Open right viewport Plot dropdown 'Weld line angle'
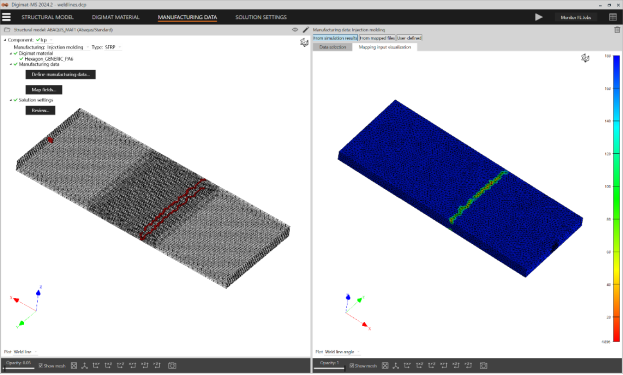 342,352
